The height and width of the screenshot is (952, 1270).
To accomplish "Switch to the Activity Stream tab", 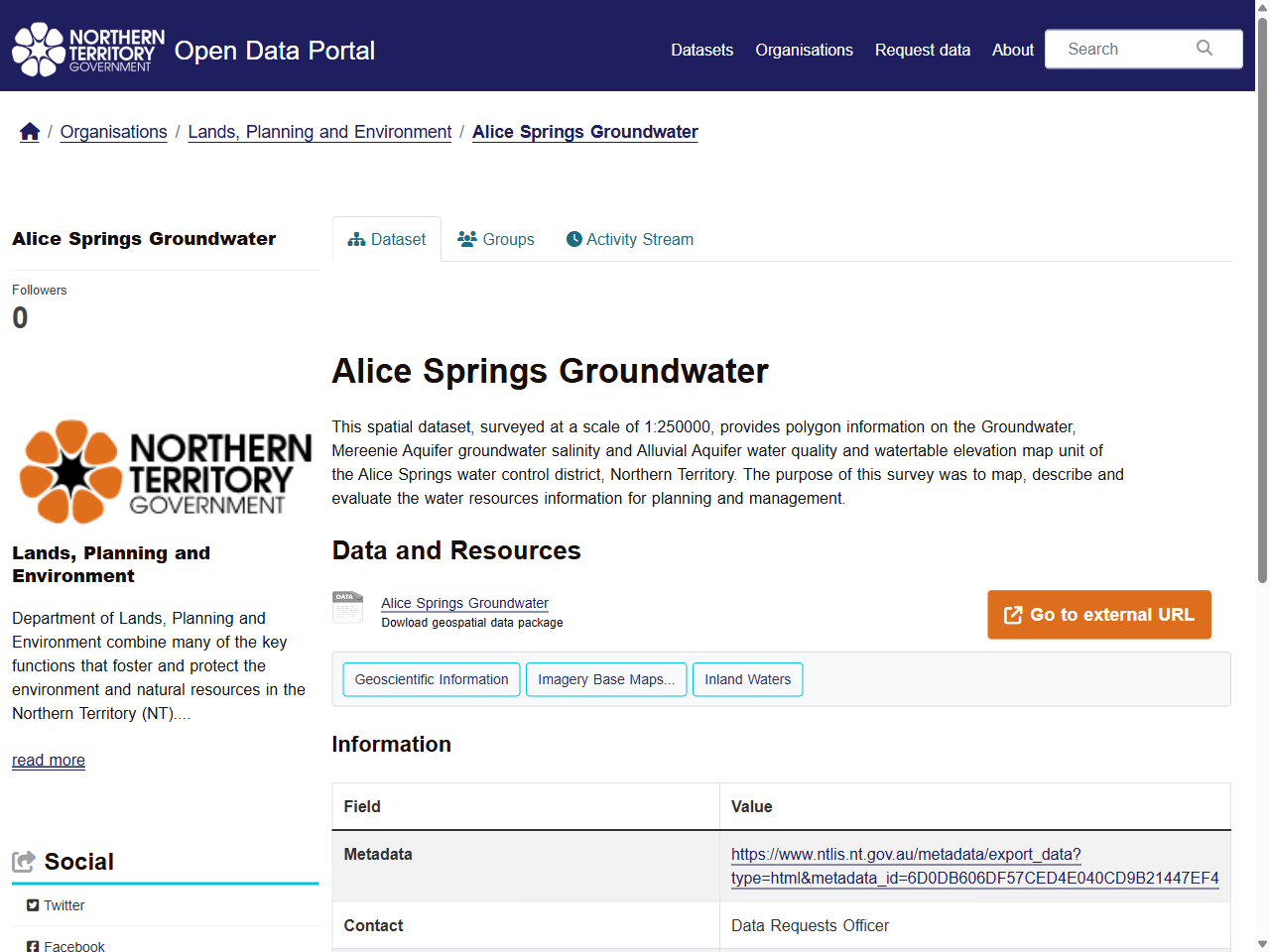I will pos(640,239).
